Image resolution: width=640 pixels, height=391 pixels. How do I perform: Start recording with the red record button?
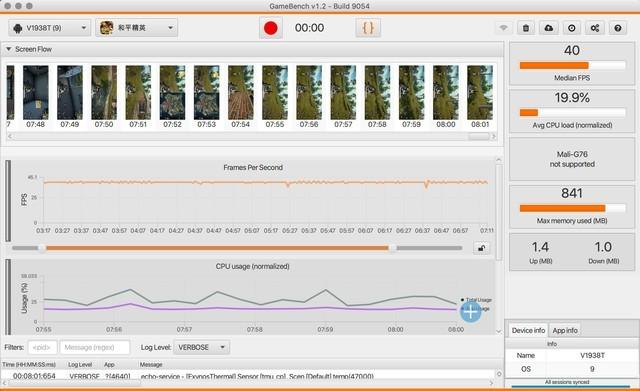point(271,28)
